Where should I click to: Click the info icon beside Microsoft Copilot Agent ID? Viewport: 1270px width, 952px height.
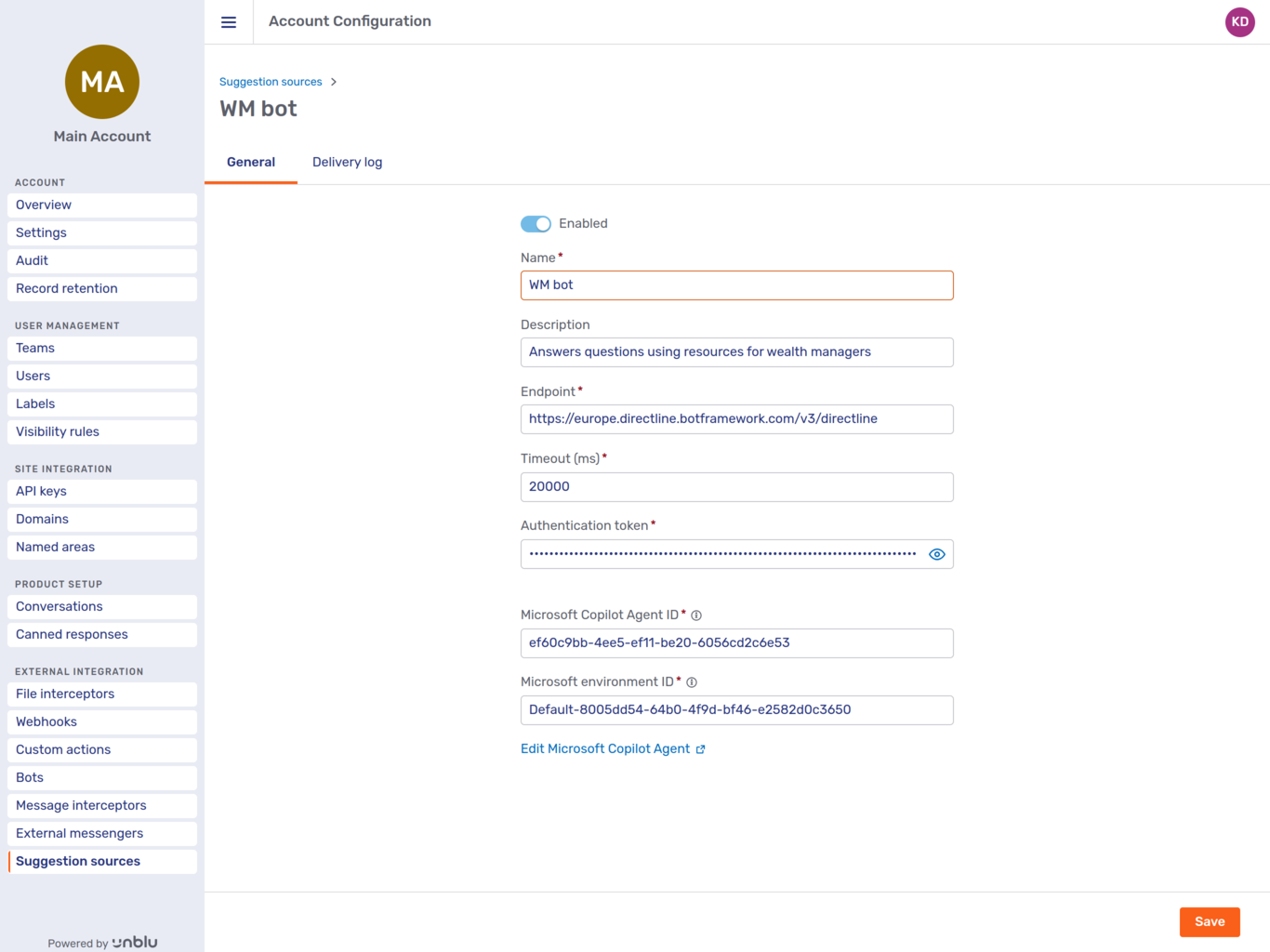[696, 615]
